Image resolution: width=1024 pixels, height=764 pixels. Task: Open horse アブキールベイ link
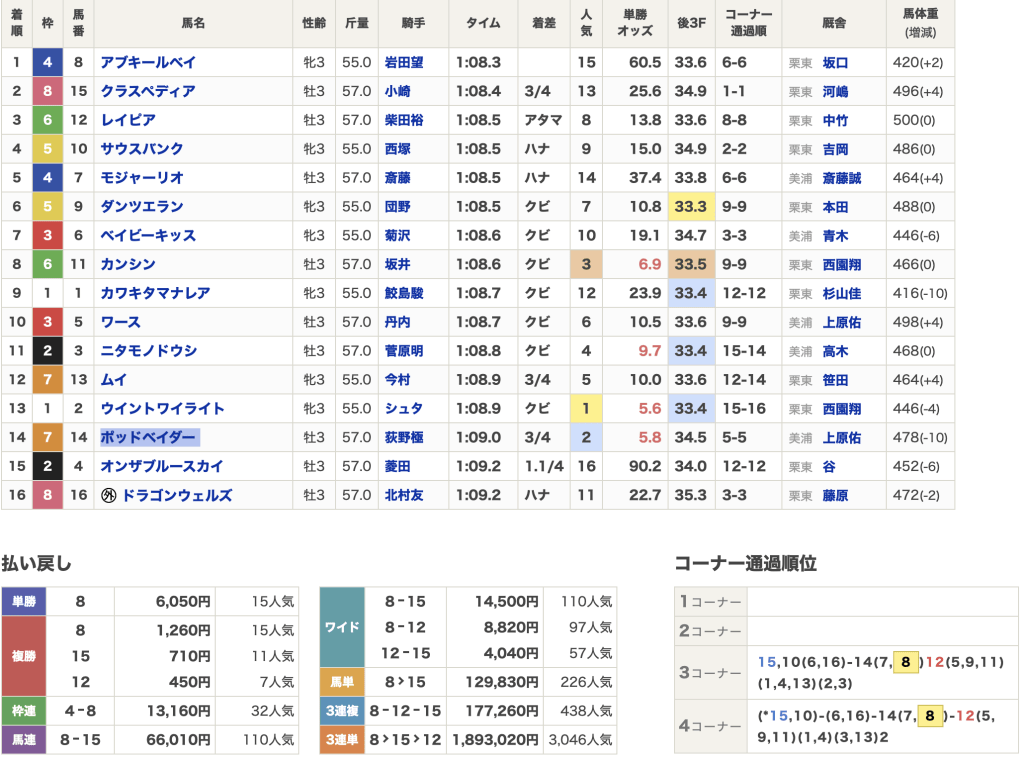coord(148,63)
